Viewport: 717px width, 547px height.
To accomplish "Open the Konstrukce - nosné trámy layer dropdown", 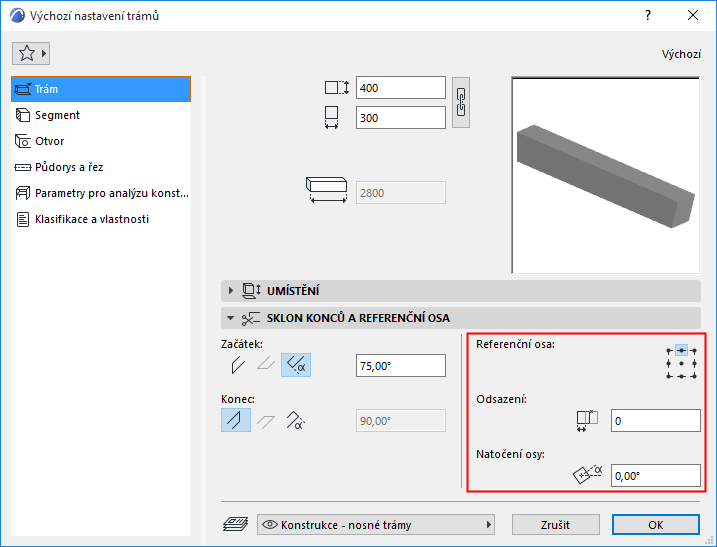I will [376, 525].
